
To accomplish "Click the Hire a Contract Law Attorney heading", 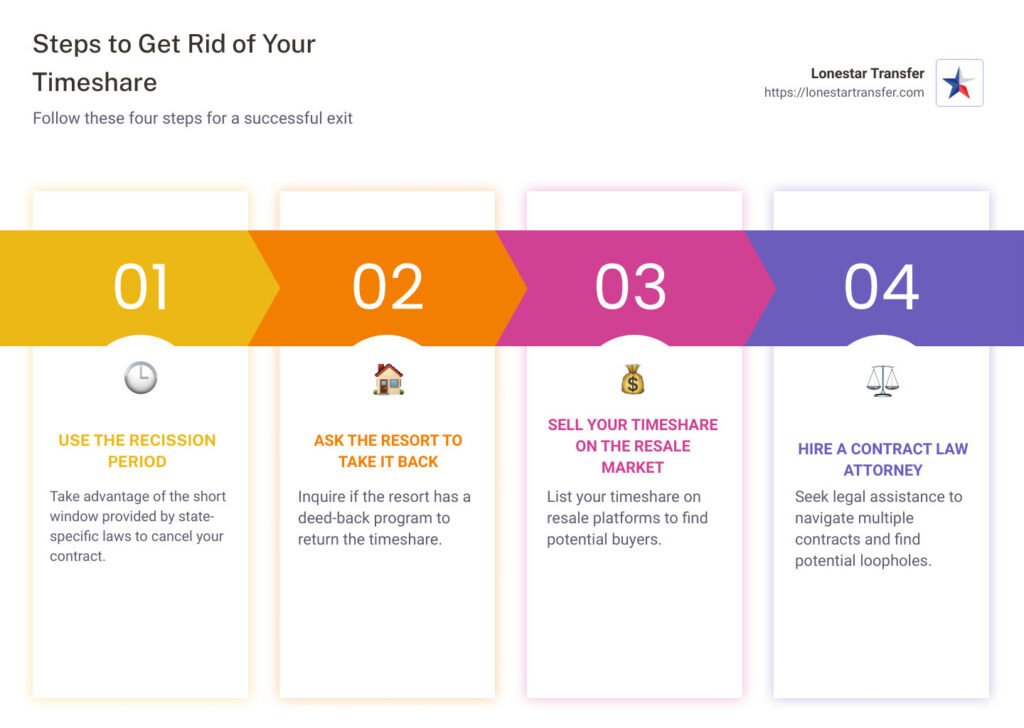I will 882,459.
